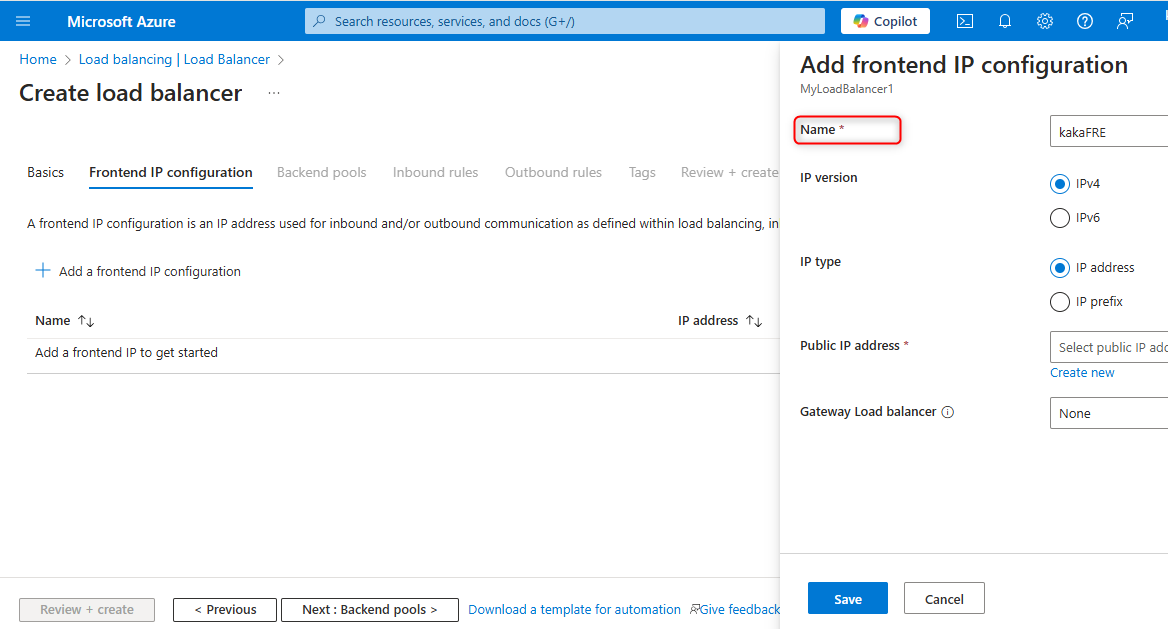The image size is (1168, 629).
Task: Click the Name column header
Action: click(53, 320)
